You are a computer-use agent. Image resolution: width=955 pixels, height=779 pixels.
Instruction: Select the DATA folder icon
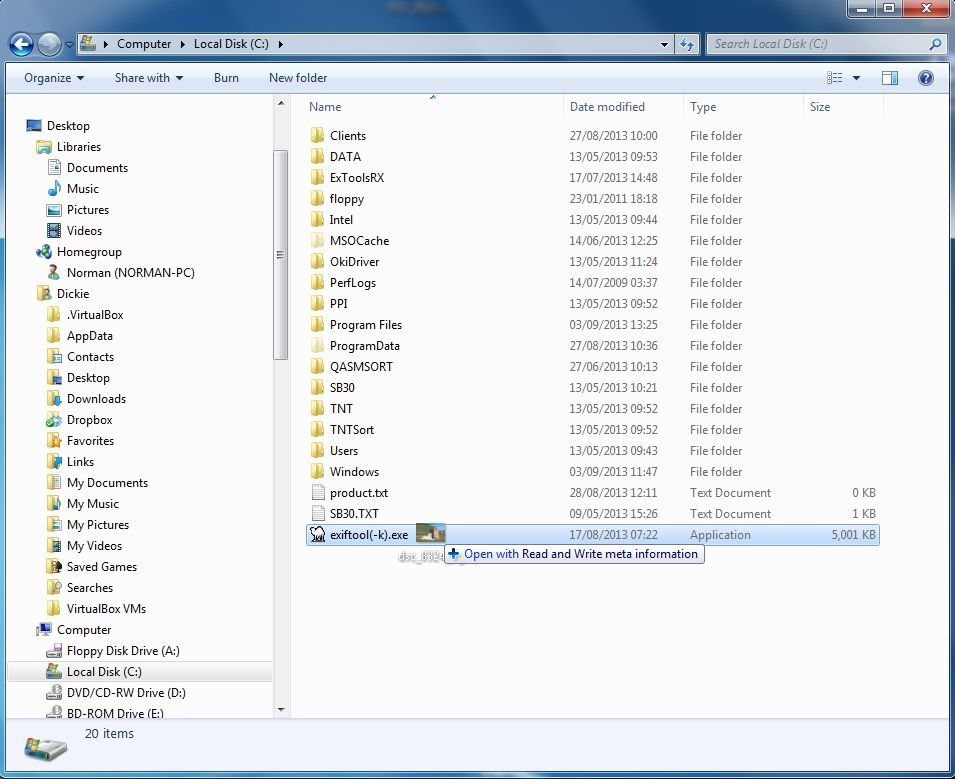(317, 157)
